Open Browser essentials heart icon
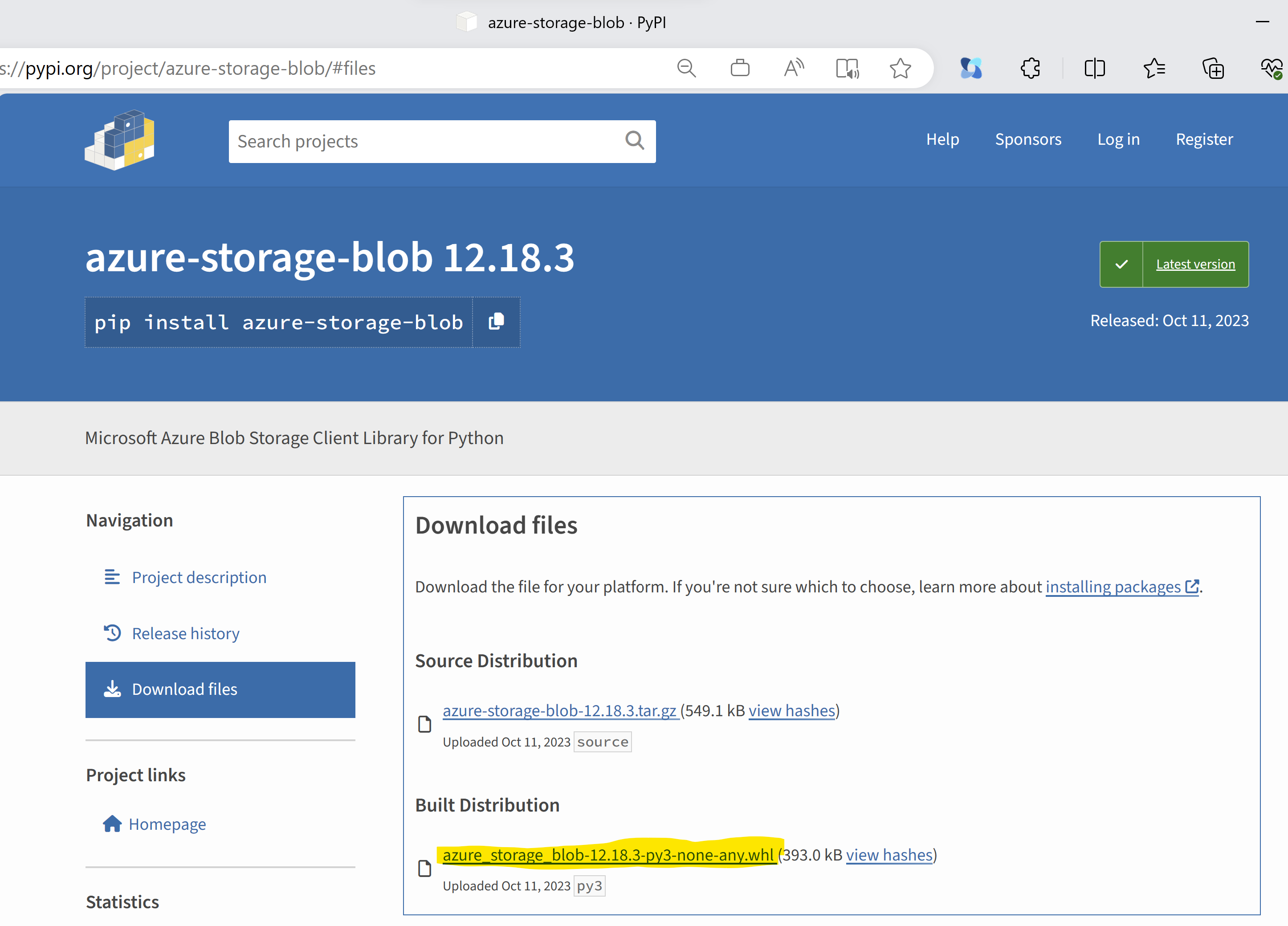This screenshot has height=926, width=1288. [x=1272, y=68]
